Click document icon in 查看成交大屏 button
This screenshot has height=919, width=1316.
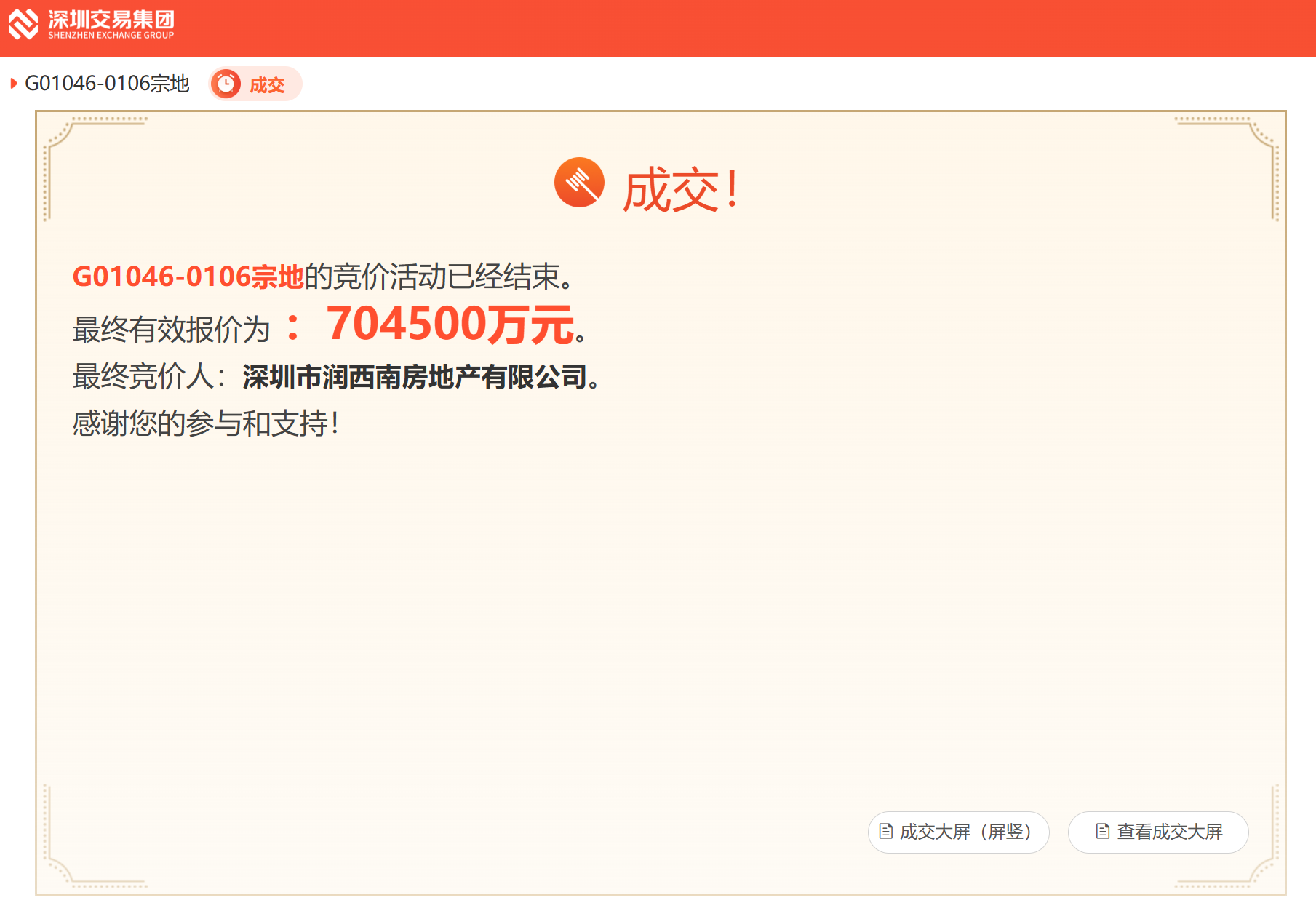[1103, 831]
